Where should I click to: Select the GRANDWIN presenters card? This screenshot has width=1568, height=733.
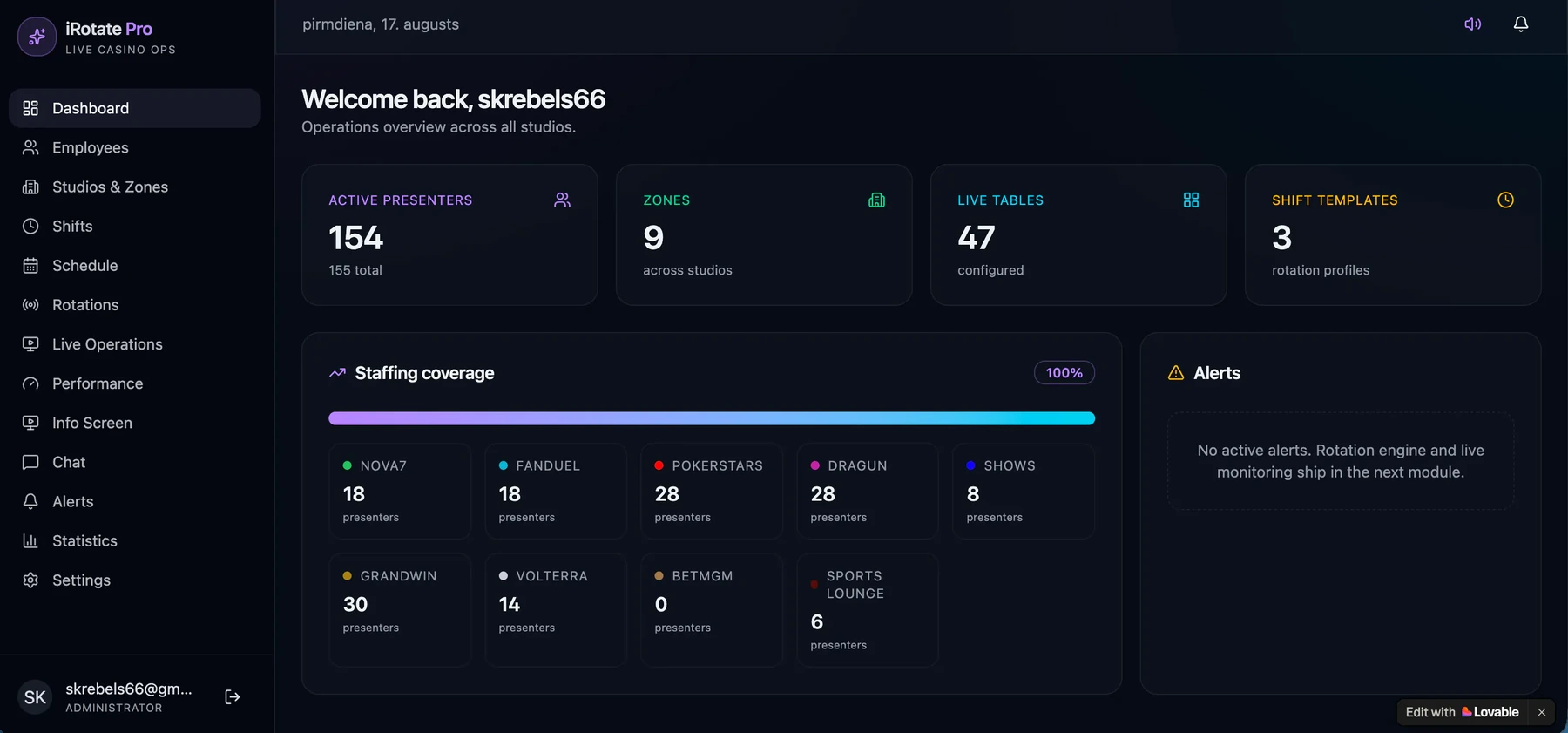tap(400, 610)
